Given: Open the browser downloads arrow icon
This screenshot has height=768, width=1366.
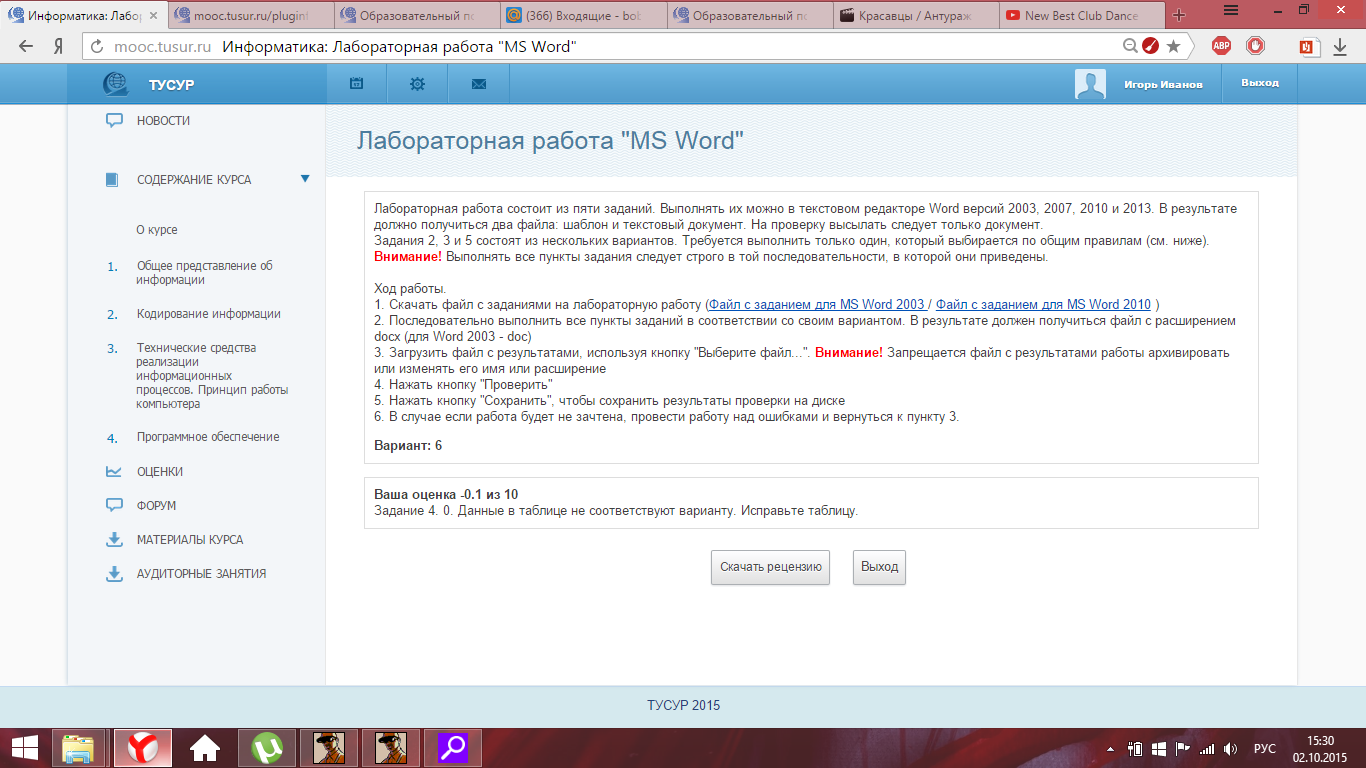Looking at the screenshot, I should pyautogui.click(x=1340, y=46).
